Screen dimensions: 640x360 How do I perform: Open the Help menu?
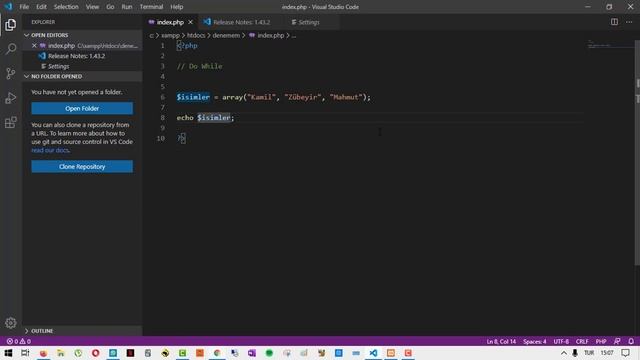[x=177, y=7]
